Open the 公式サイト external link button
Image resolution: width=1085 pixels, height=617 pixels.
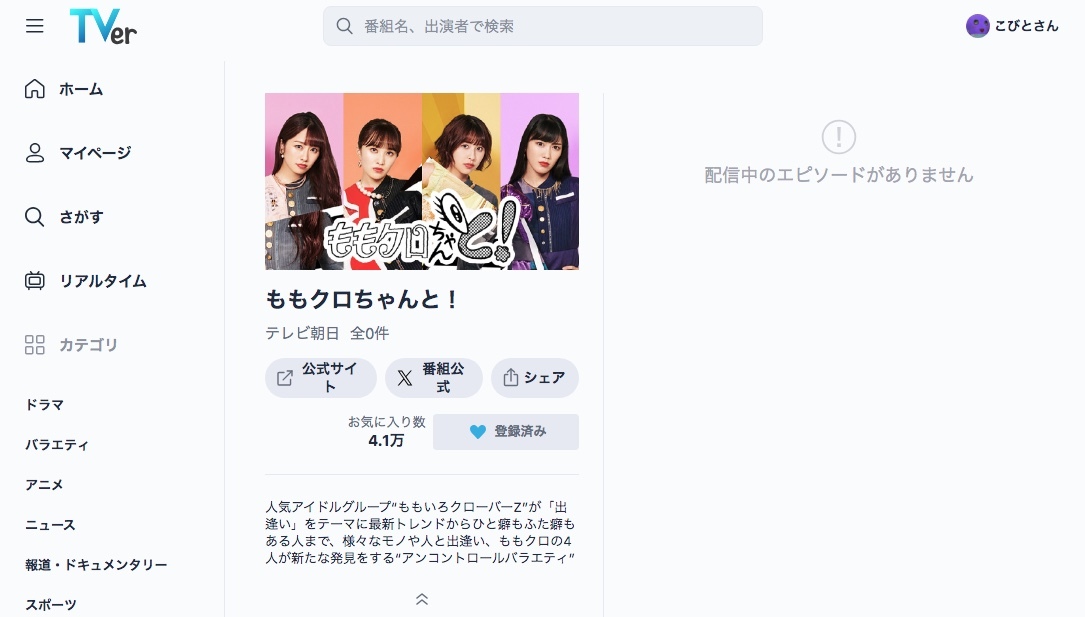tap(320, 378)
